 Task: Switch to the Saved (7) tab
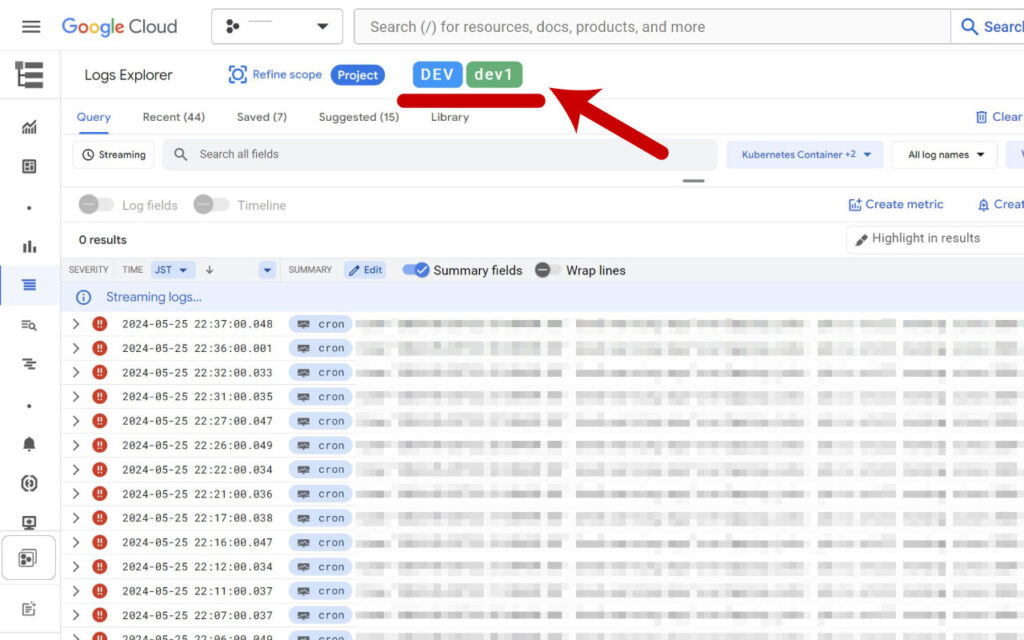261,117
